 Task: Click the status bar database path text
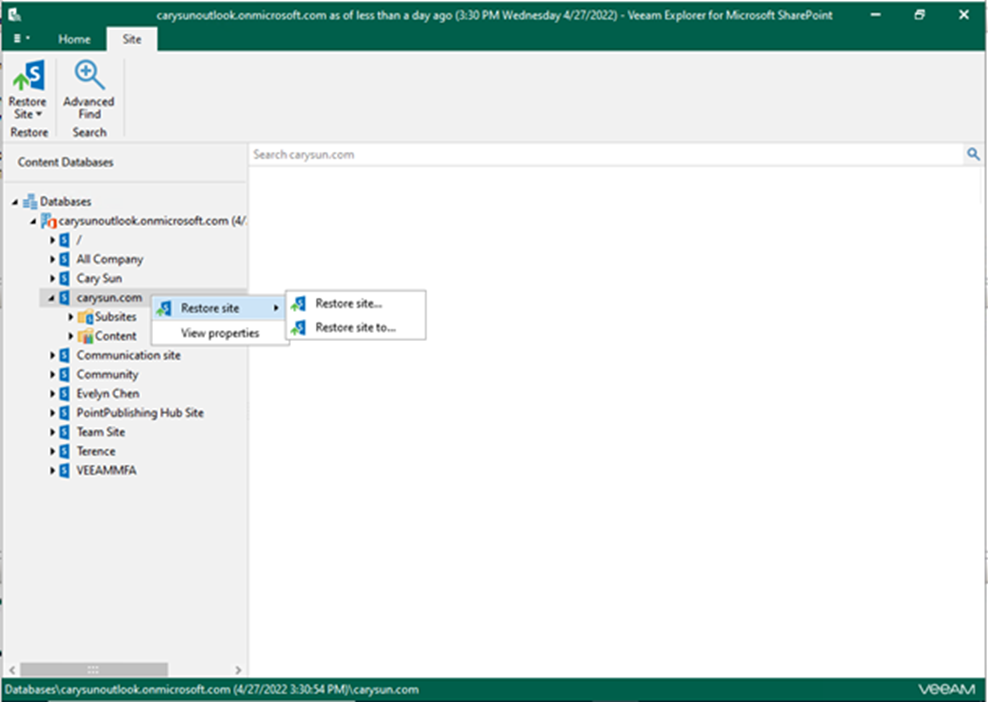click(x=211, y=690)
